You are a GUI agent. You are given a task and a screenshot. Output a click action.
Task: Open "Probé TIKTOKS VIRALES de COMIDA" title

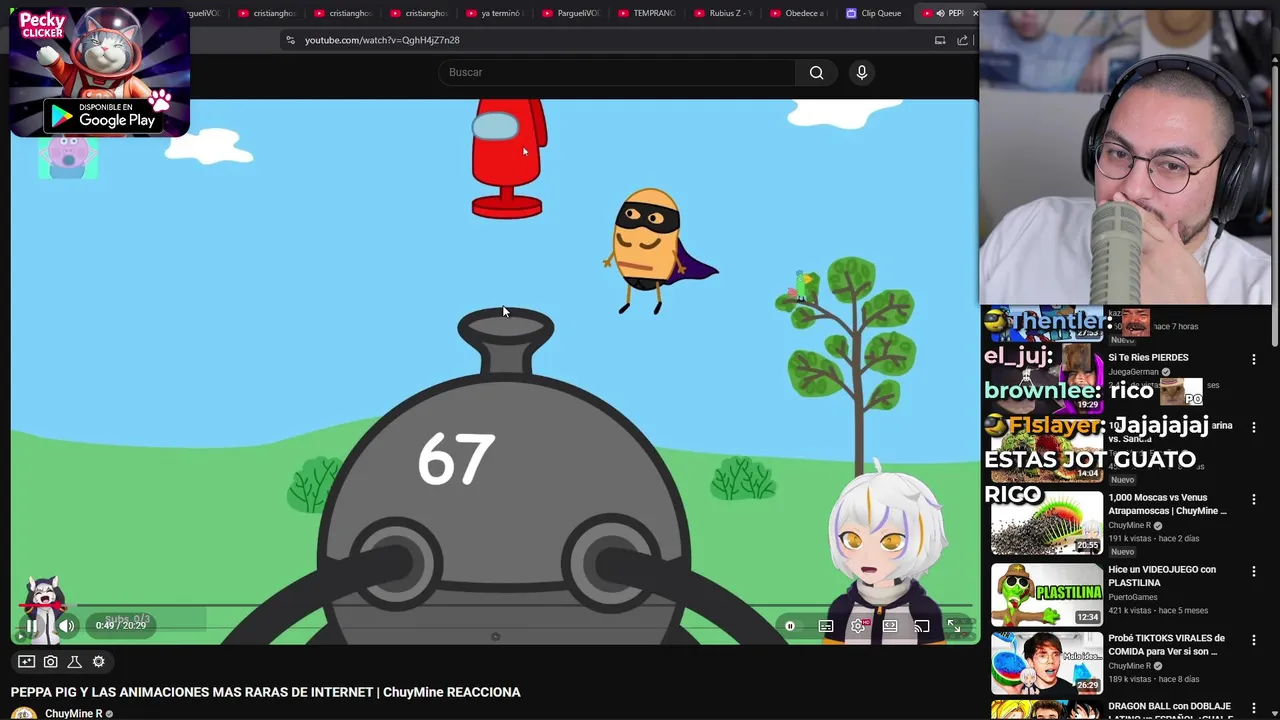coord(1166,644)
